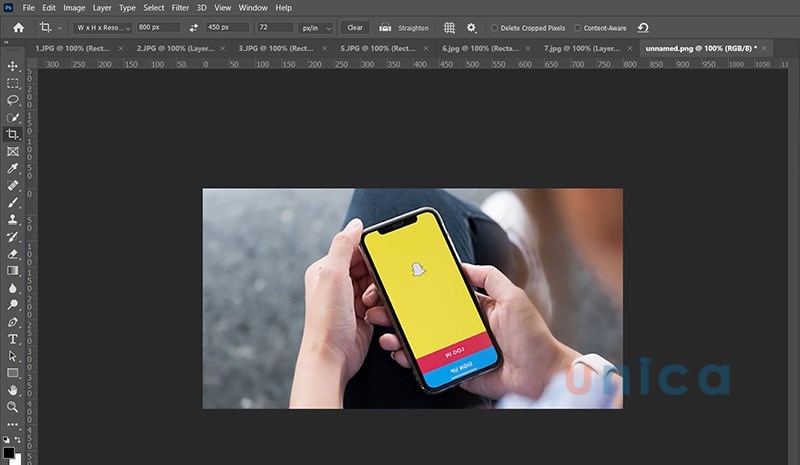Select the Eyedropper tool

13,168
